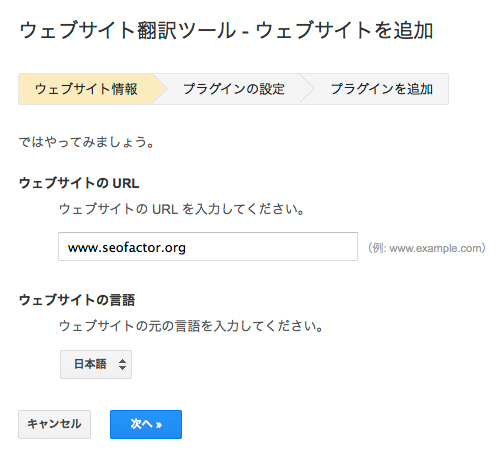Click the ではやってみましょう intro text

point(87,142)
